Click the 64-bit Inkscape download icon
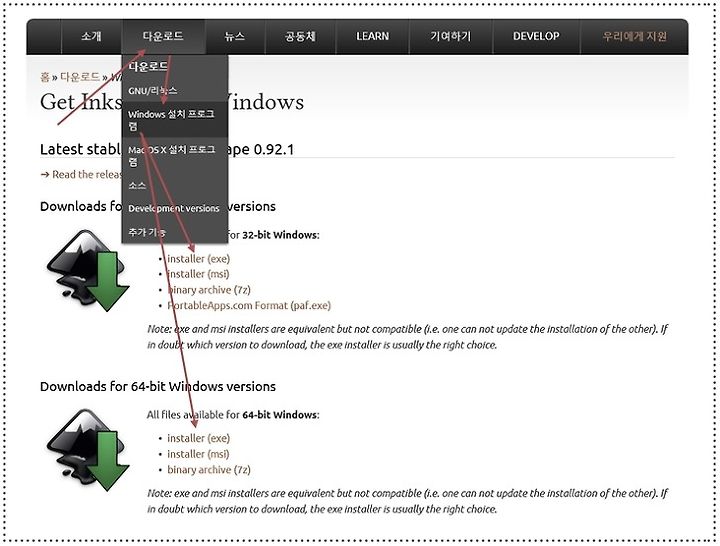Screen dimensions: 720x546 [88, 450]
